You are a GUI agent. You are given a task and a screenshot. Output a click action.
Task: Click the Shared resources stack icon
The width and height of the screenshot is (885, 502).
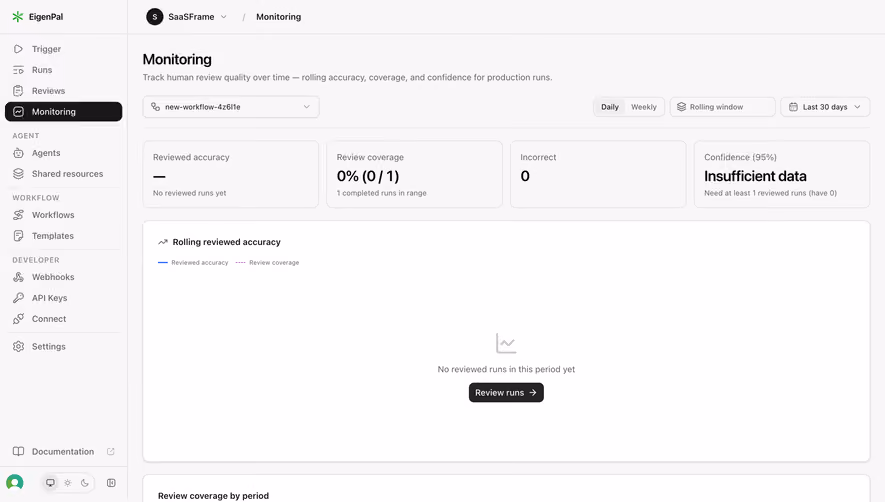click(x=19, y=174)
